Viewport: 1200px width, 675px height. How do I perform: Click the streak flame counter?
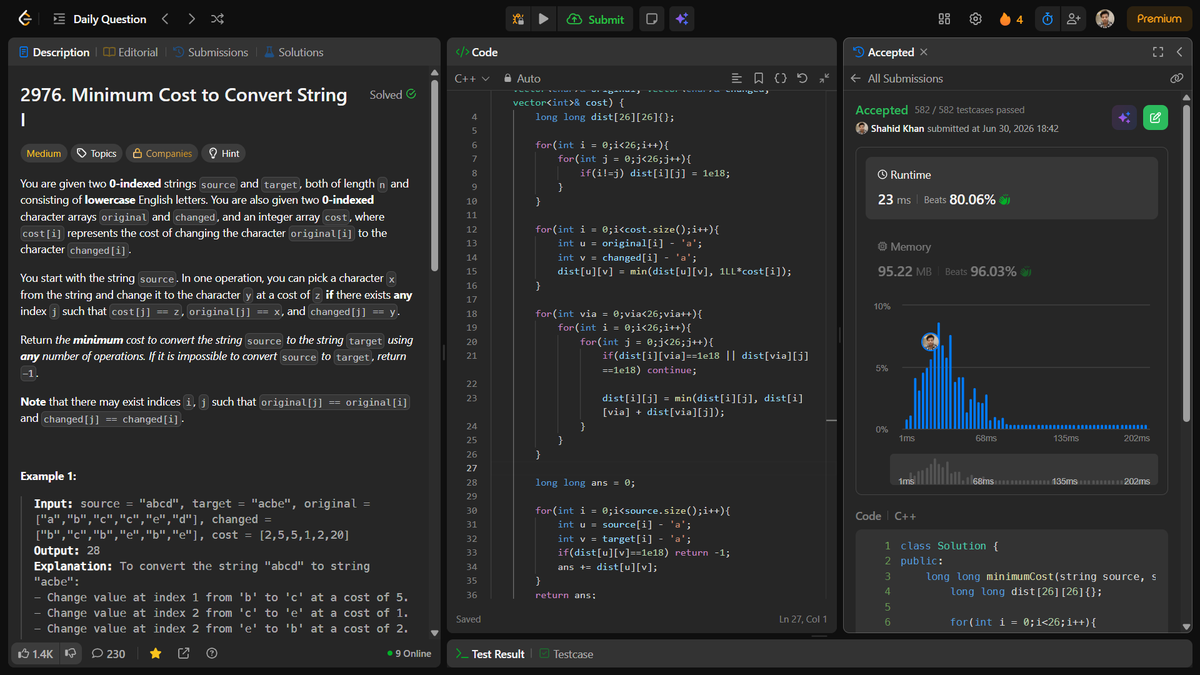(x=1010, y=19)
